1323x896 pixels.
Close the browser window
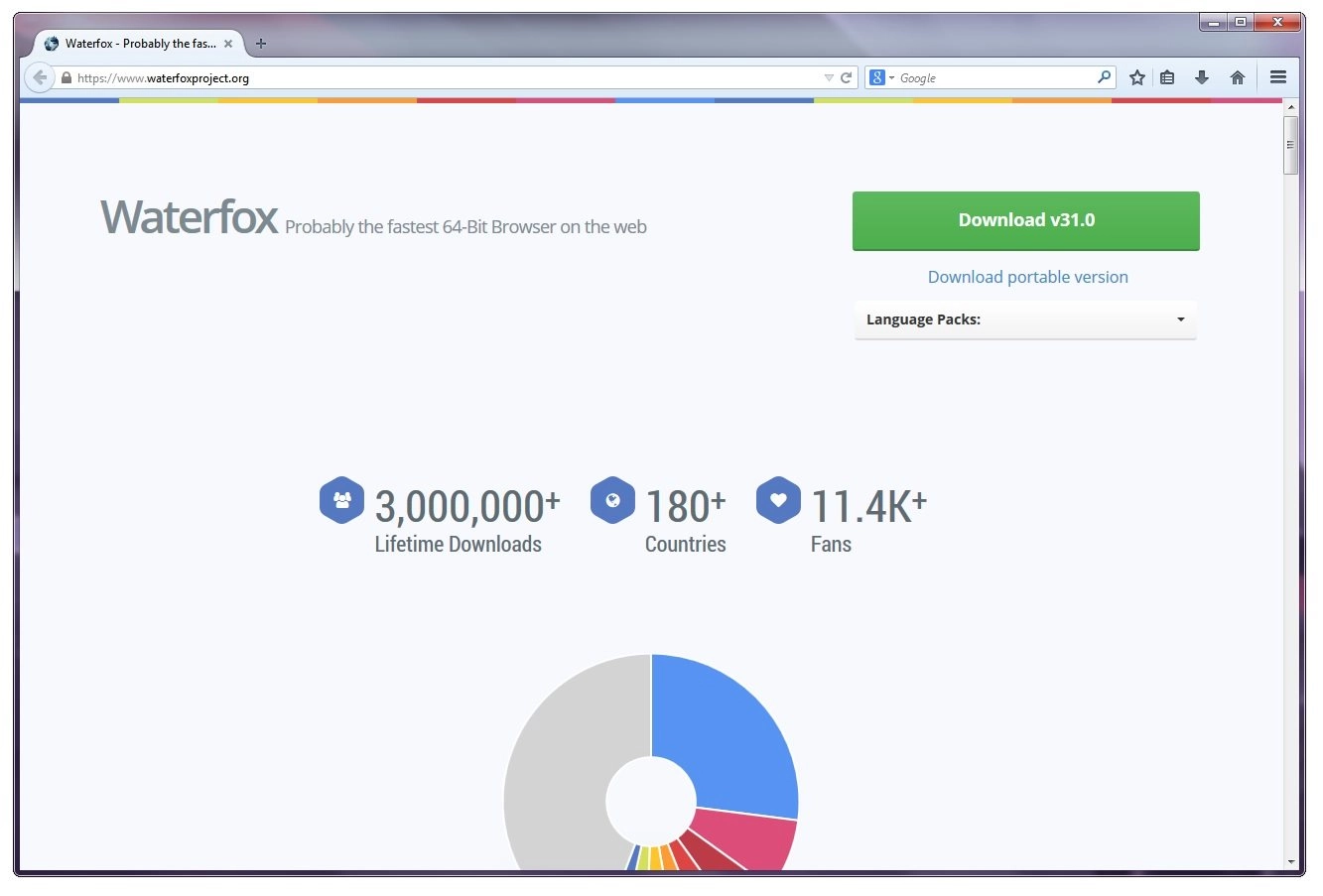(1277, 22)
